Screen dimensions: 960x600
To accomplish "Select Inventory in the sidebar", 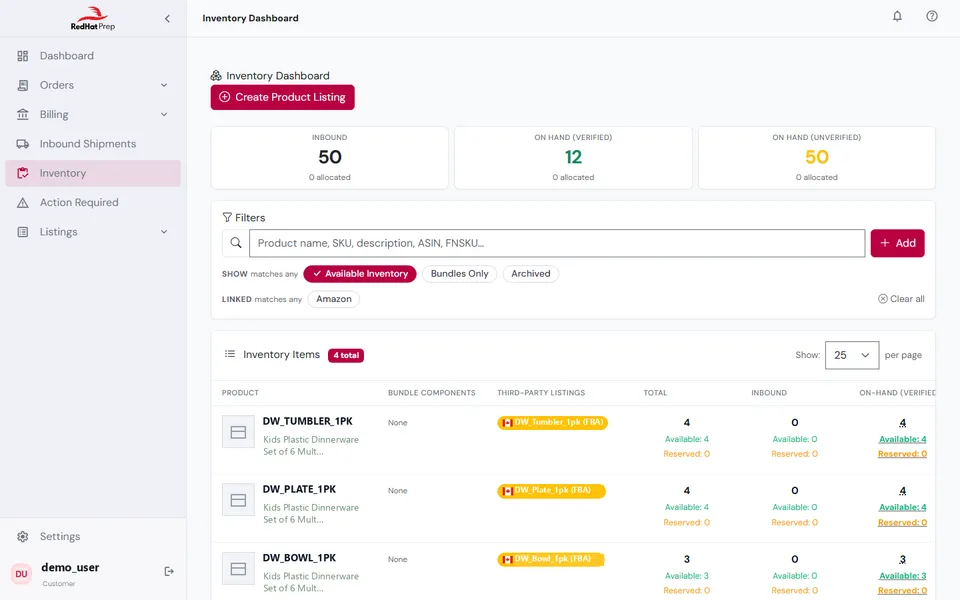I will 93,173.
